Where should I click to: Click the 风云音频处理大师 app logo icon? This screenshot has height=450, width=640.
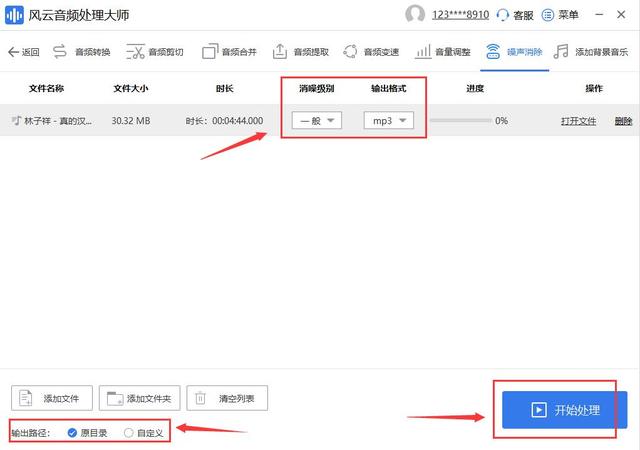click(x=14, y=15)
